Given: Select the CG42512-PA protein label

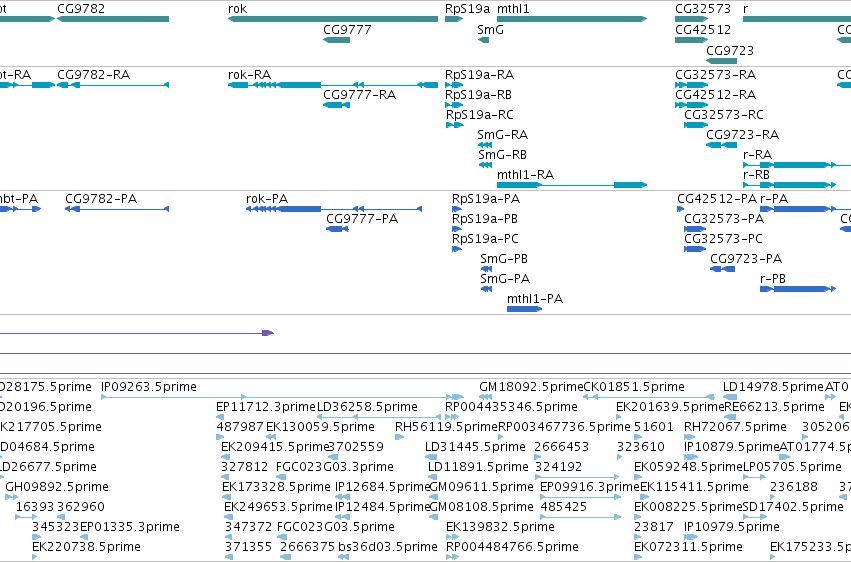Looking at the screenshot, I should pos(717,199).
